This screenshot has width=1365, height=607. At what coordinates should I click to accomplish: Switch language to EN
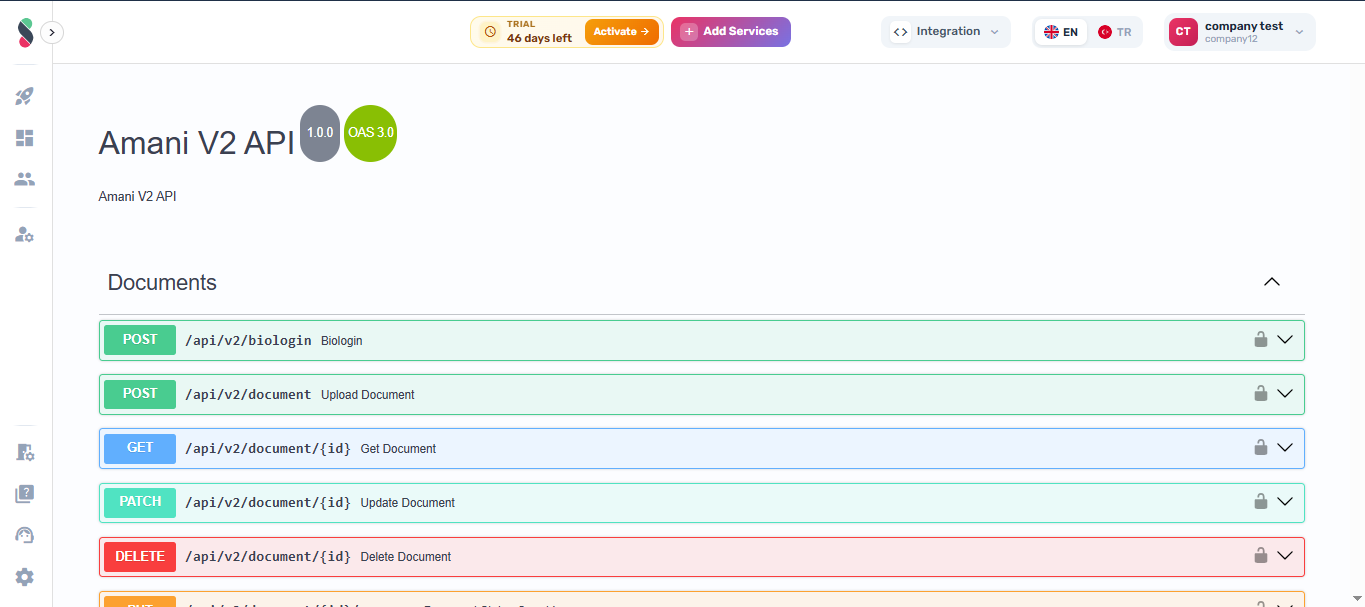click(x=1061, y=32)
